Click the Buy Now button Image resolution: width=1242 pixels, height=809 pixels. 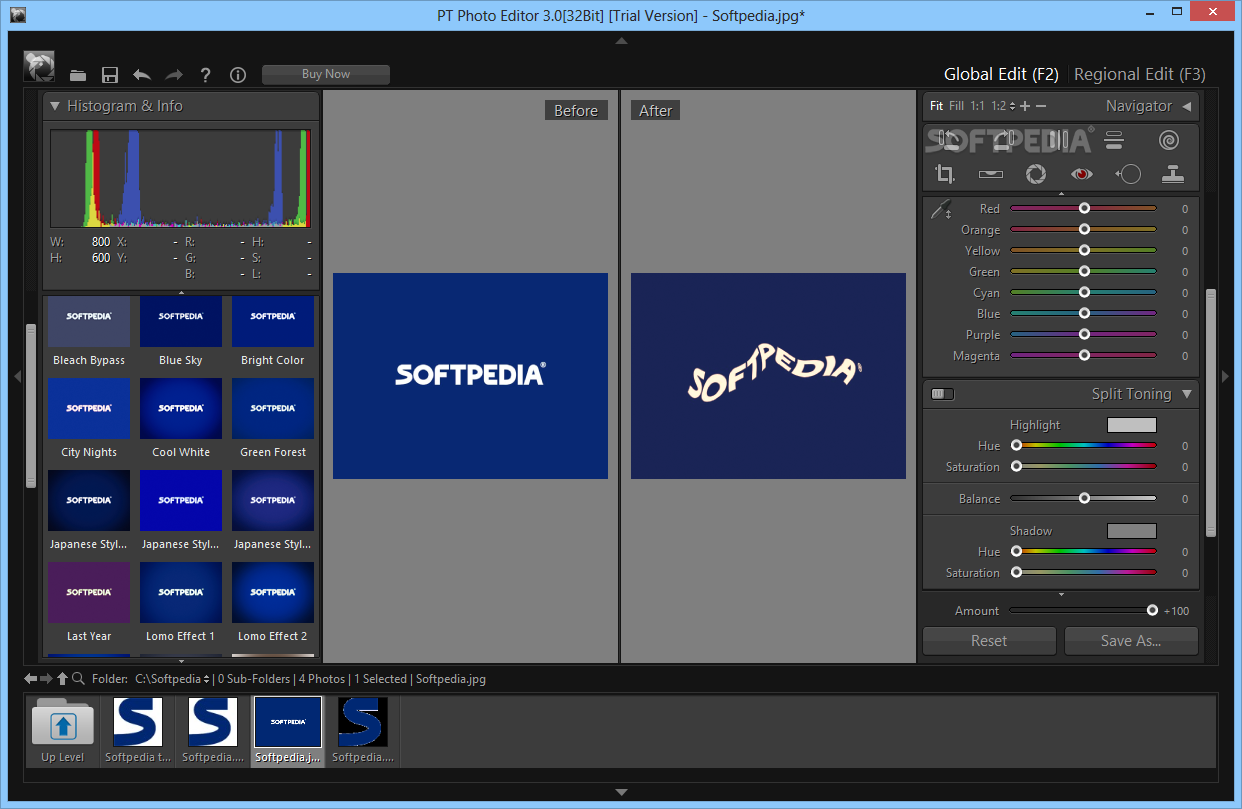[x=326, y=74]
